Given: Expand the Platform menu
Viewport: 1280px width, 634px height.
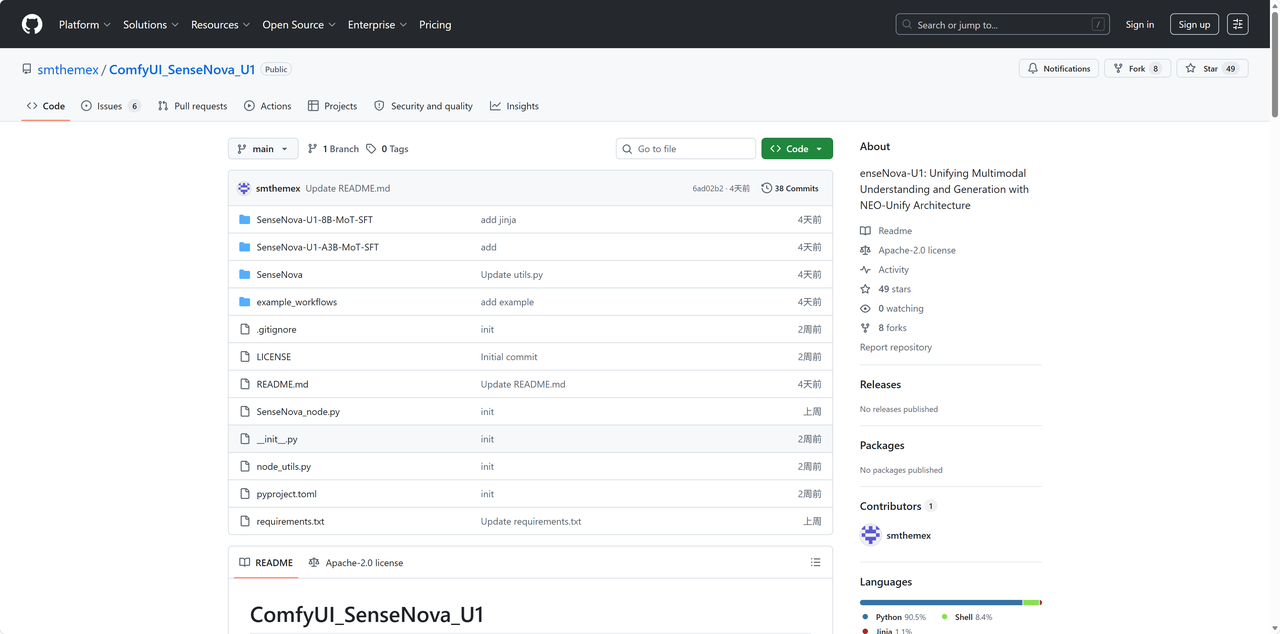Looking at the screenshot, I should coord(85,25).
